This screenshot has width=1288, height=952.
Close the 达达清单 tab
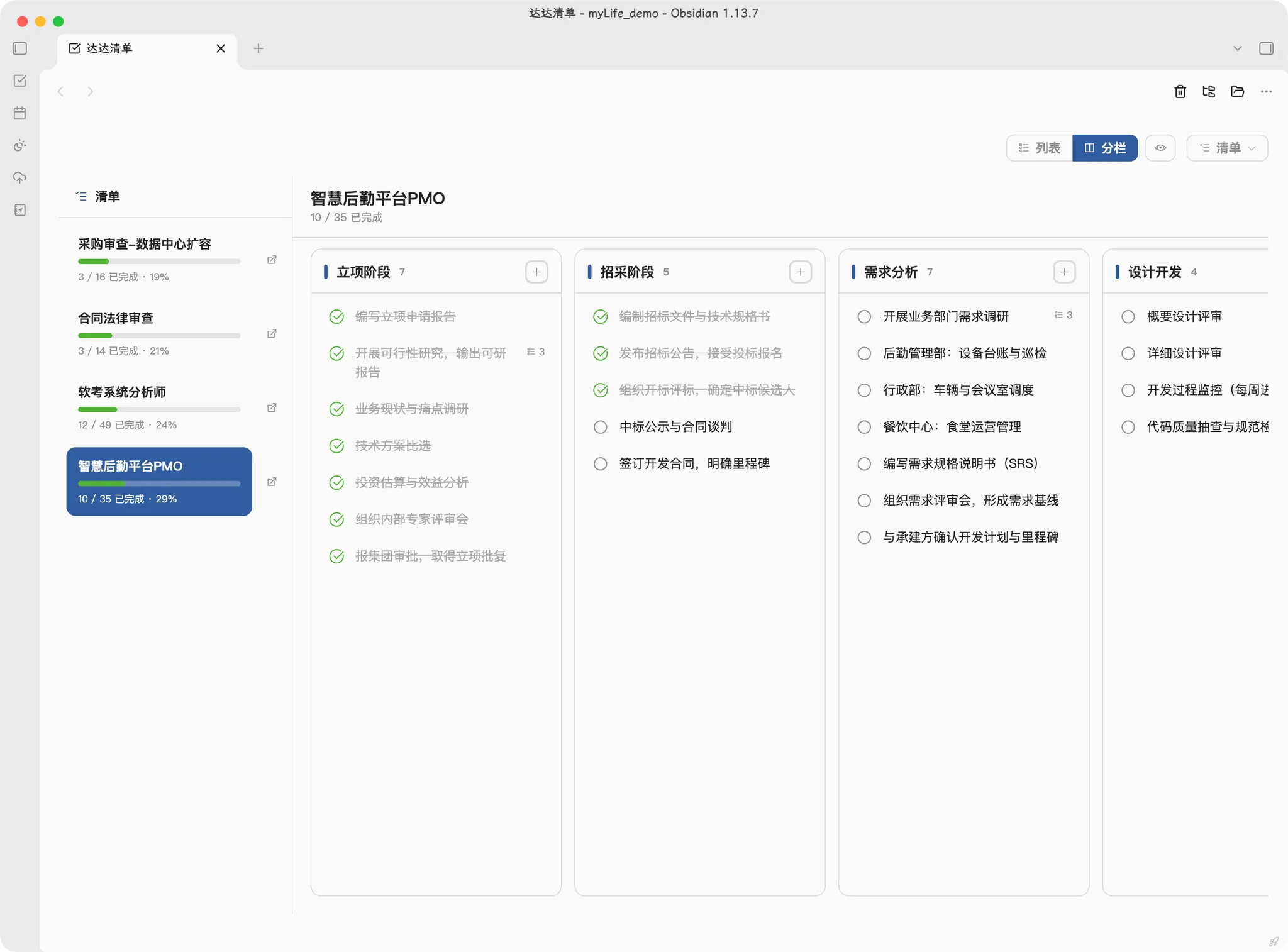pos(221,48)
